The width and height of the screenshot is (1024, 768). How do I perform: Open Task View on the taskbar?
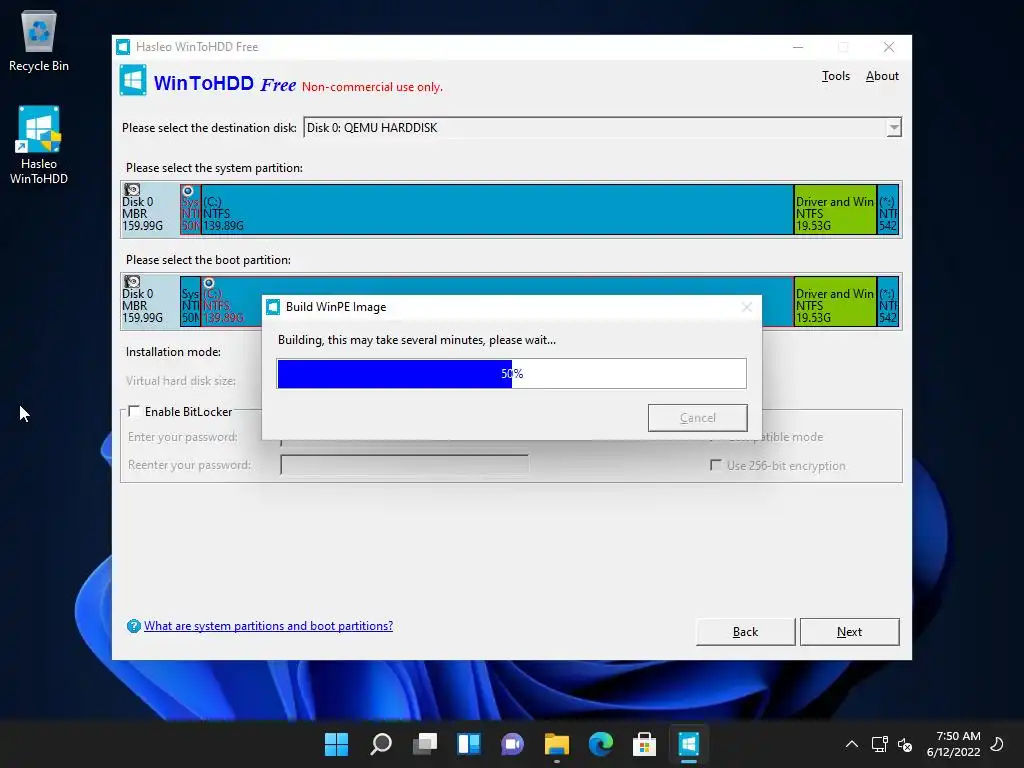point(425,744)
